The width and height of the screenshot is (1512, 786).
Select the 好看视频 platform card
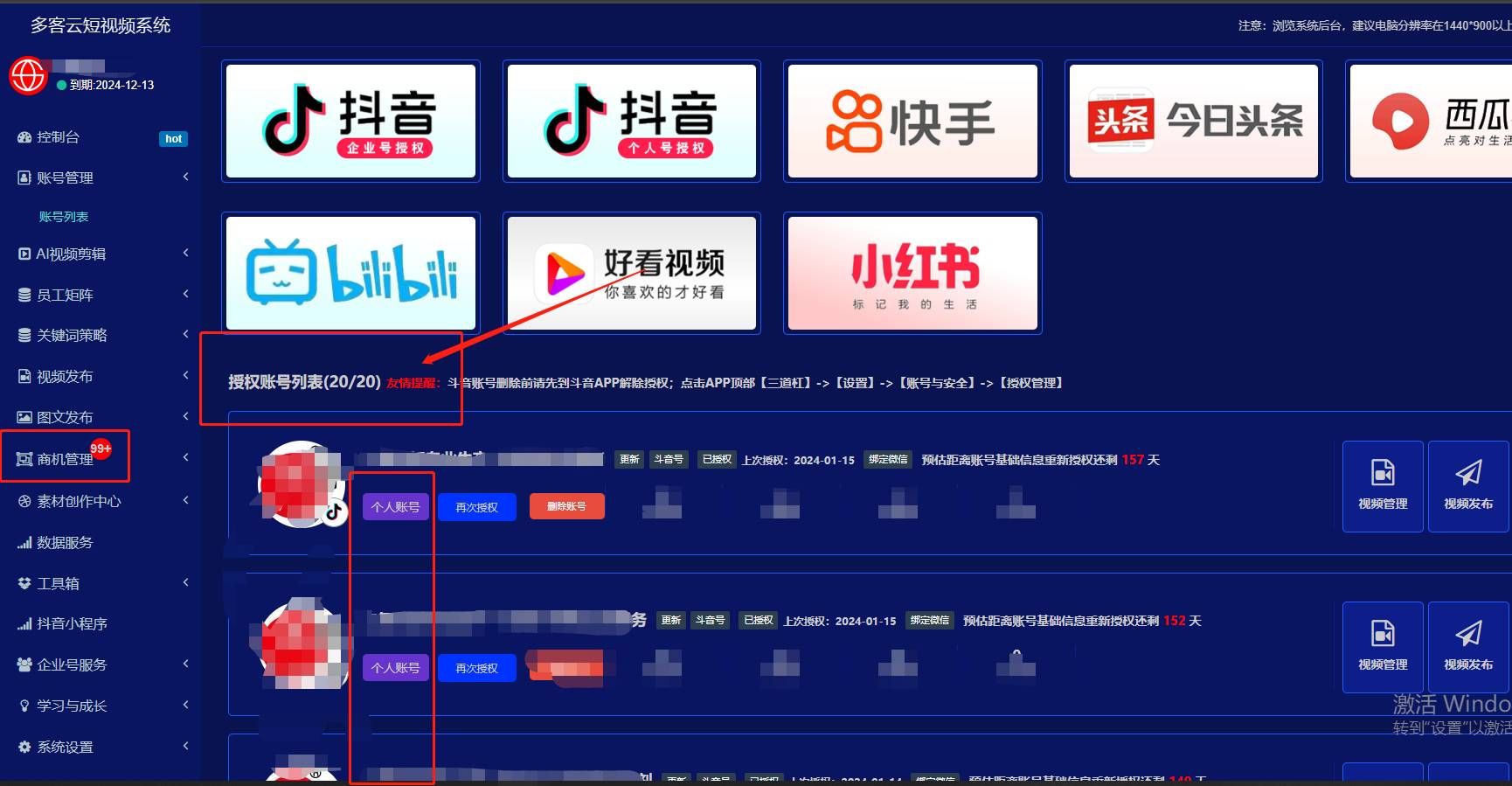tap(632, 273)
